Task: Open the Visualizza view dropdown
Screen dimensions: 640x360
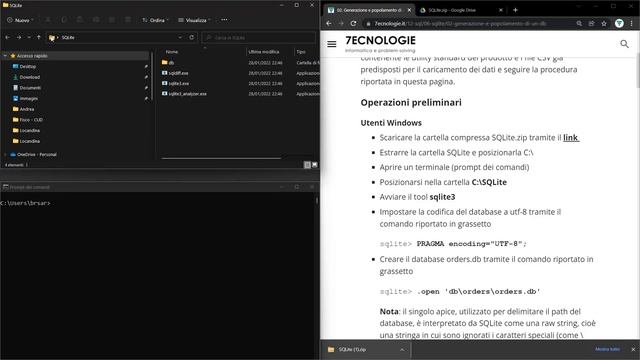Action: pos(194,20)
